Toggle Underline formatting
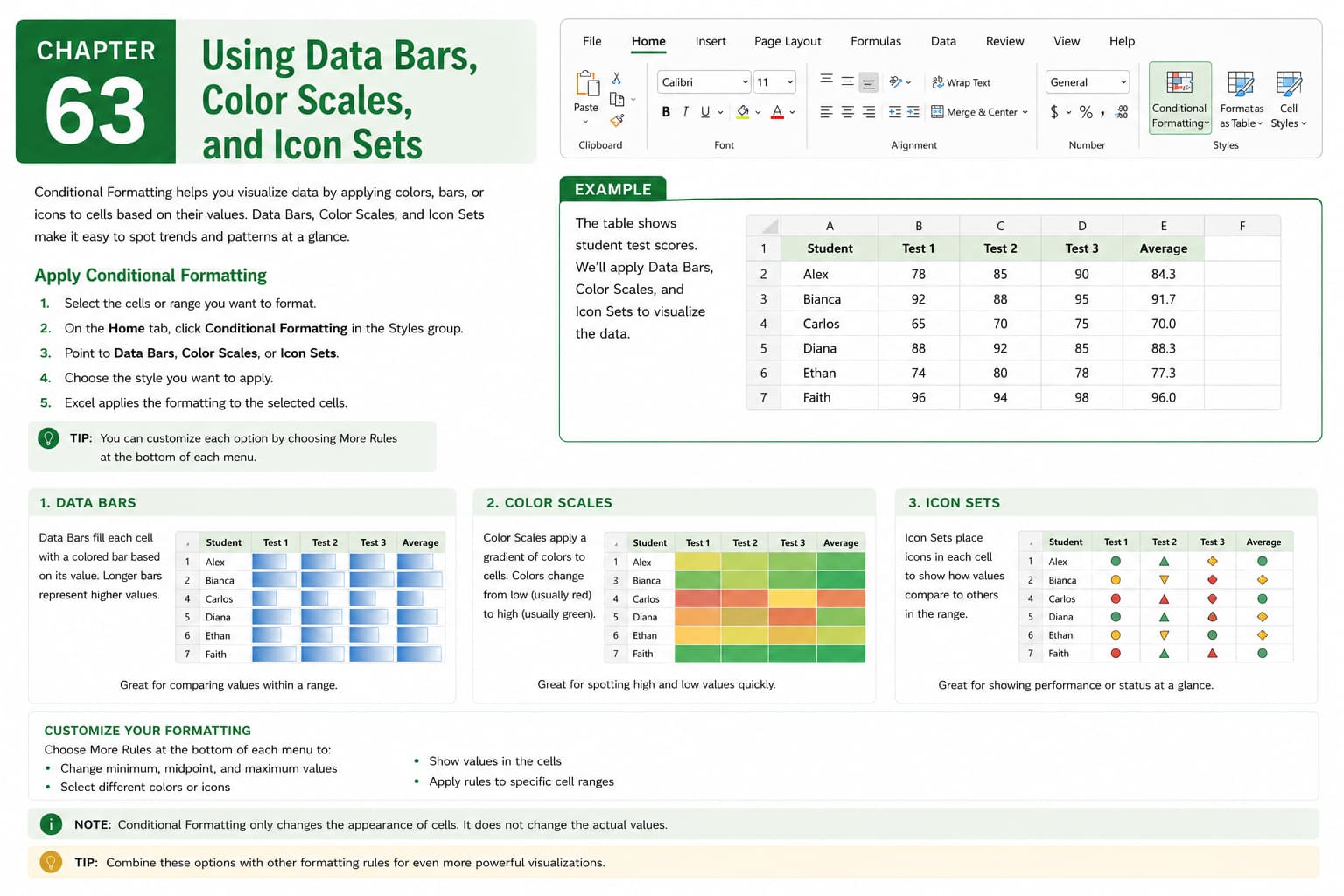The width and height of the screenshot is (1344, 896). [x=705, y=112]
